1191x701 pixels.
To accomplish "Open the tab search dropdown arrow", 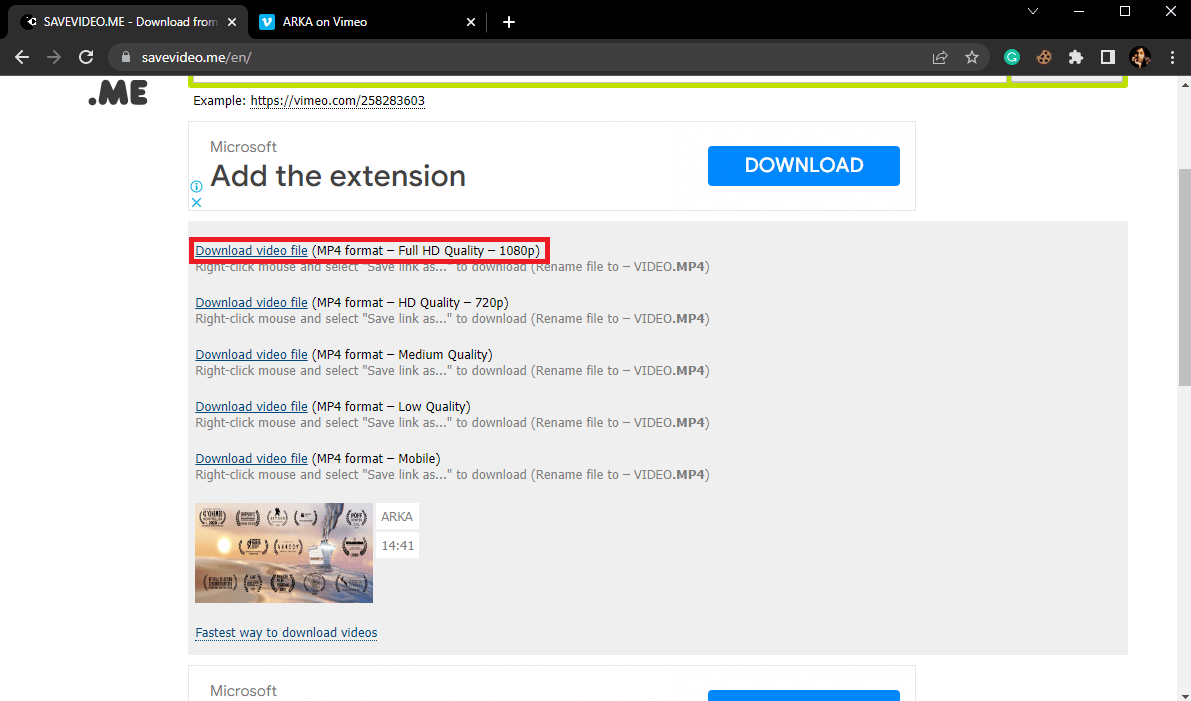I will [x=1033, y=11].
